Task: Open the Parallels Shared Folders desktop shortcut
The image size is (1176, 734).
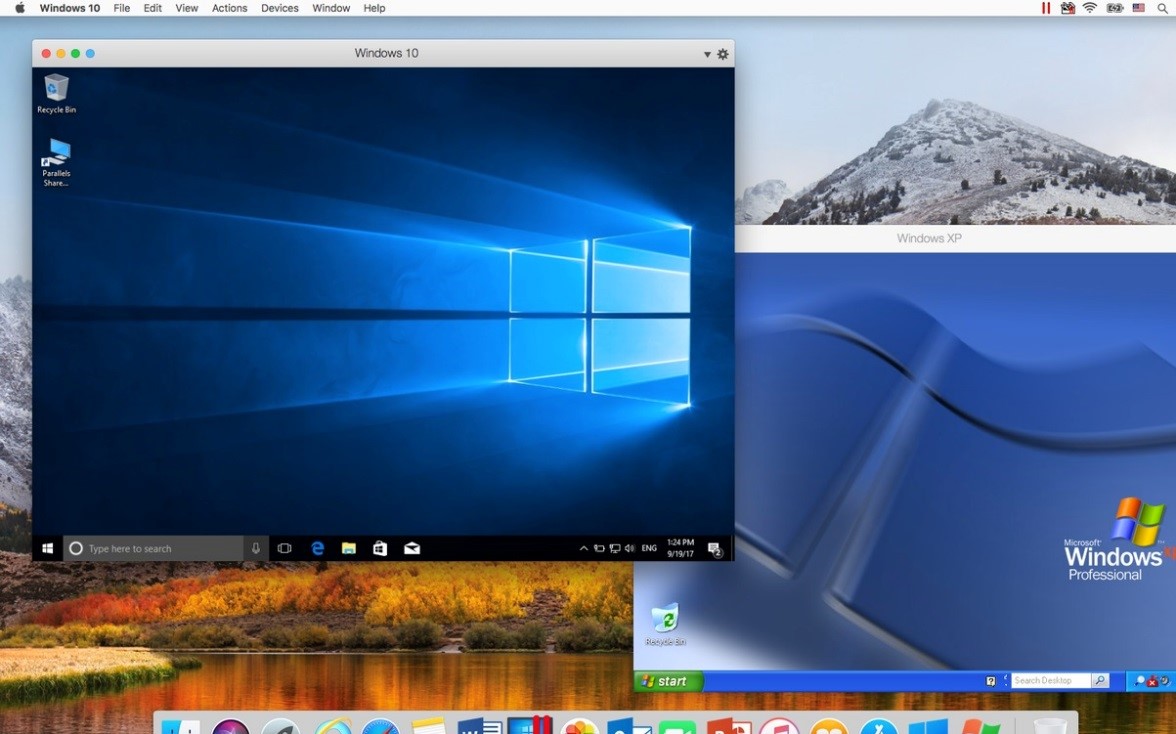Action: [x=56, y=162]
